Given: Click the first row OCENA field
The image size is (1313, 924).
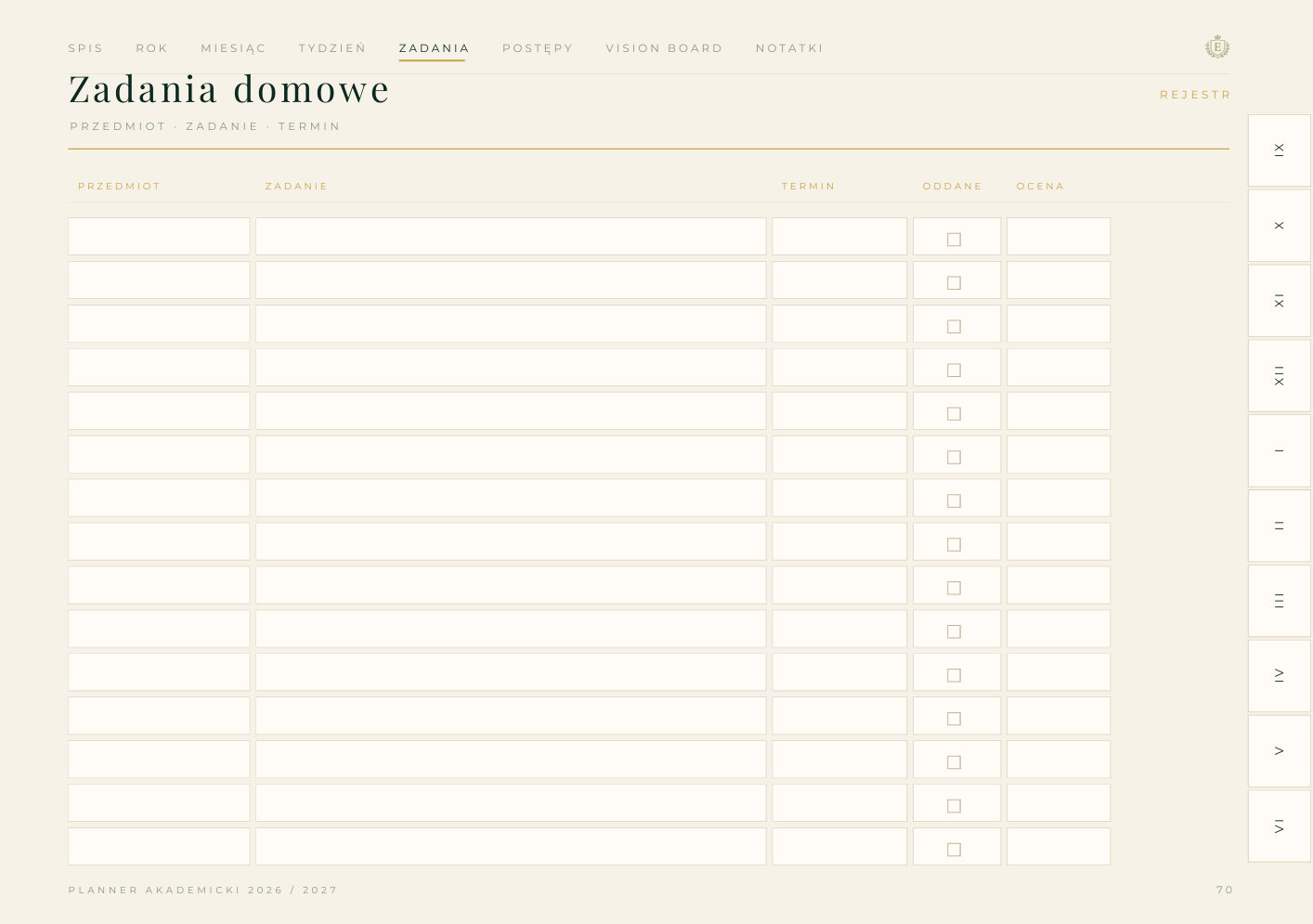Looking at the screenshot, I should point(1059,237).
